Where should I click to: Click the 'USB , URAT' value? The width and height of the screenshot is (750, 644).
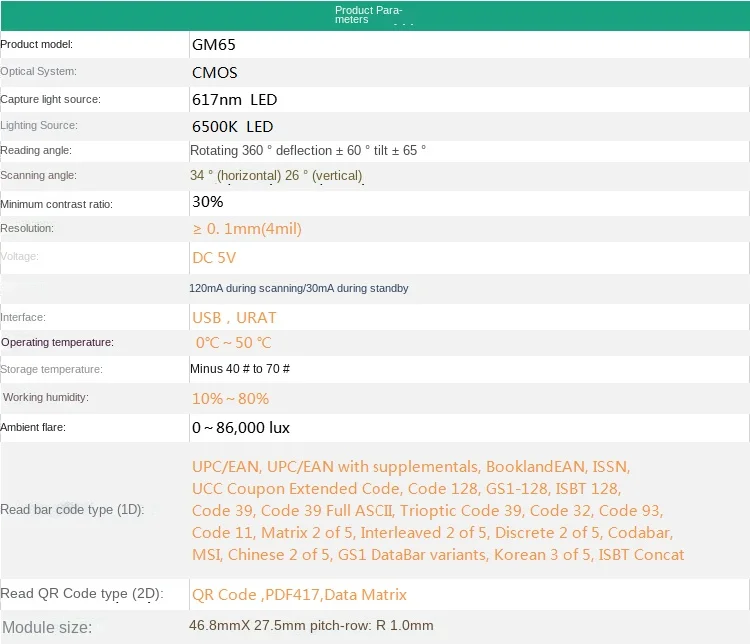tap(234, 318)
